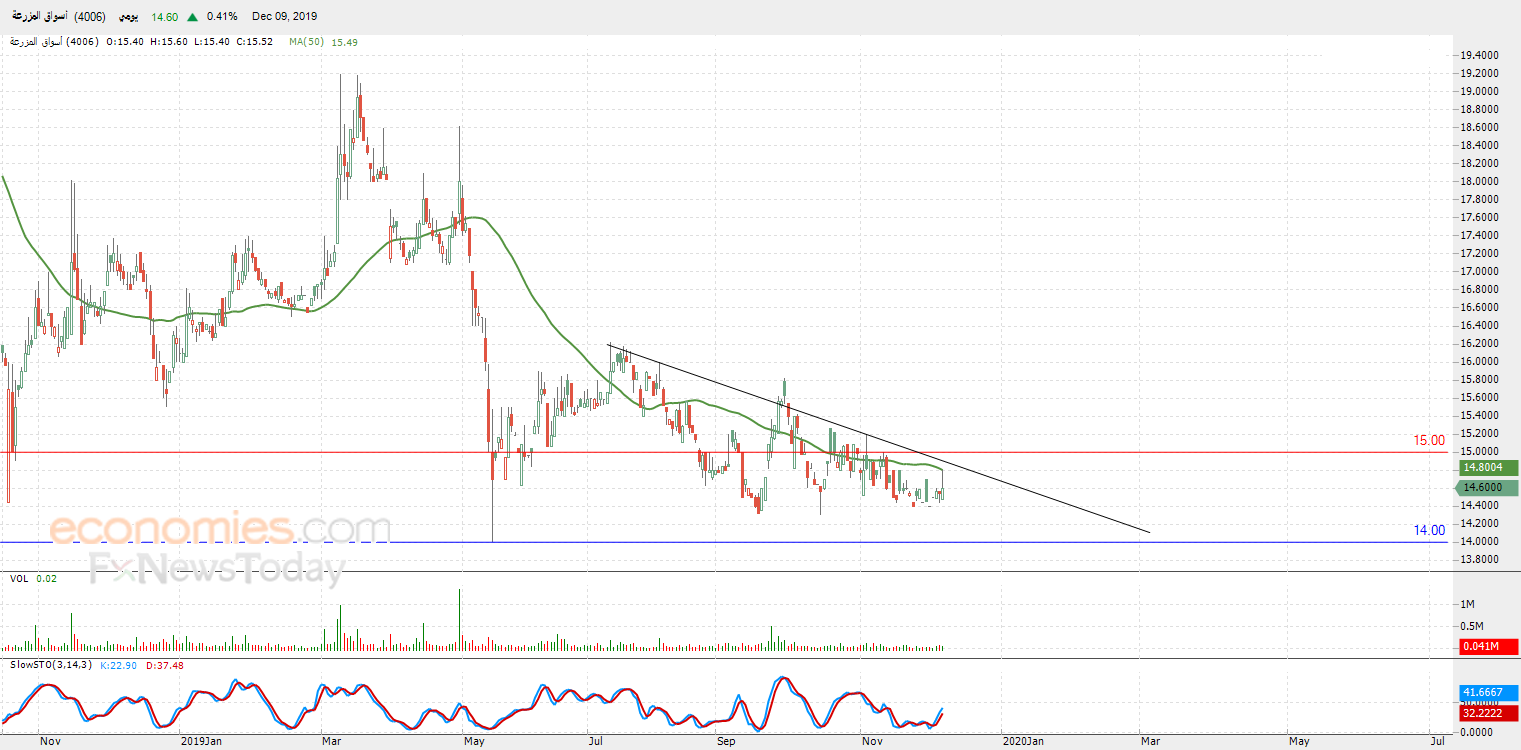The width and height of the screenshot is (1521, 750).
Task: Click the 1M volume axis label
Action: click(1469, 605)
